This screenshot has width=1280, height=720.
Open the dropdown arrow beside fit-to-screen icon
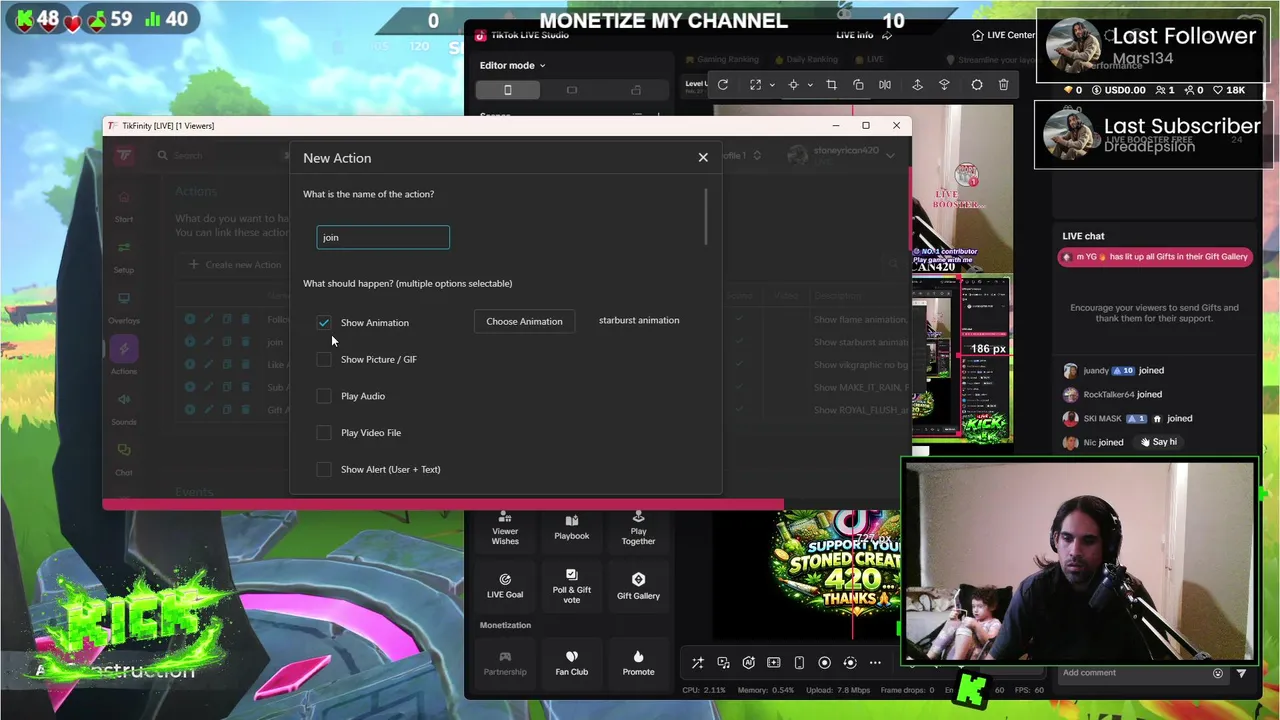[x=772, y=85]
